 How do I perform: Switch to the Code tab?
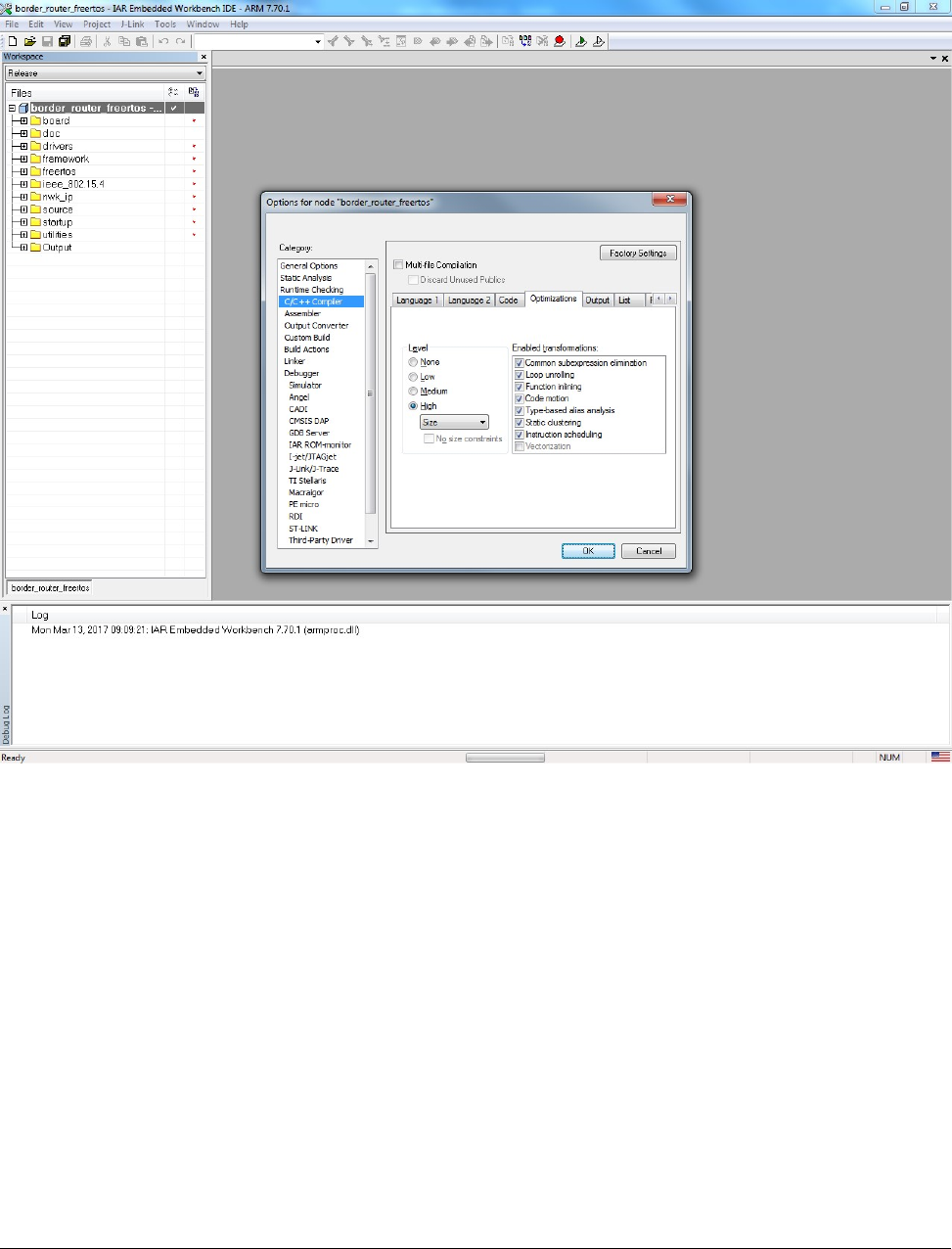point(509,301)
